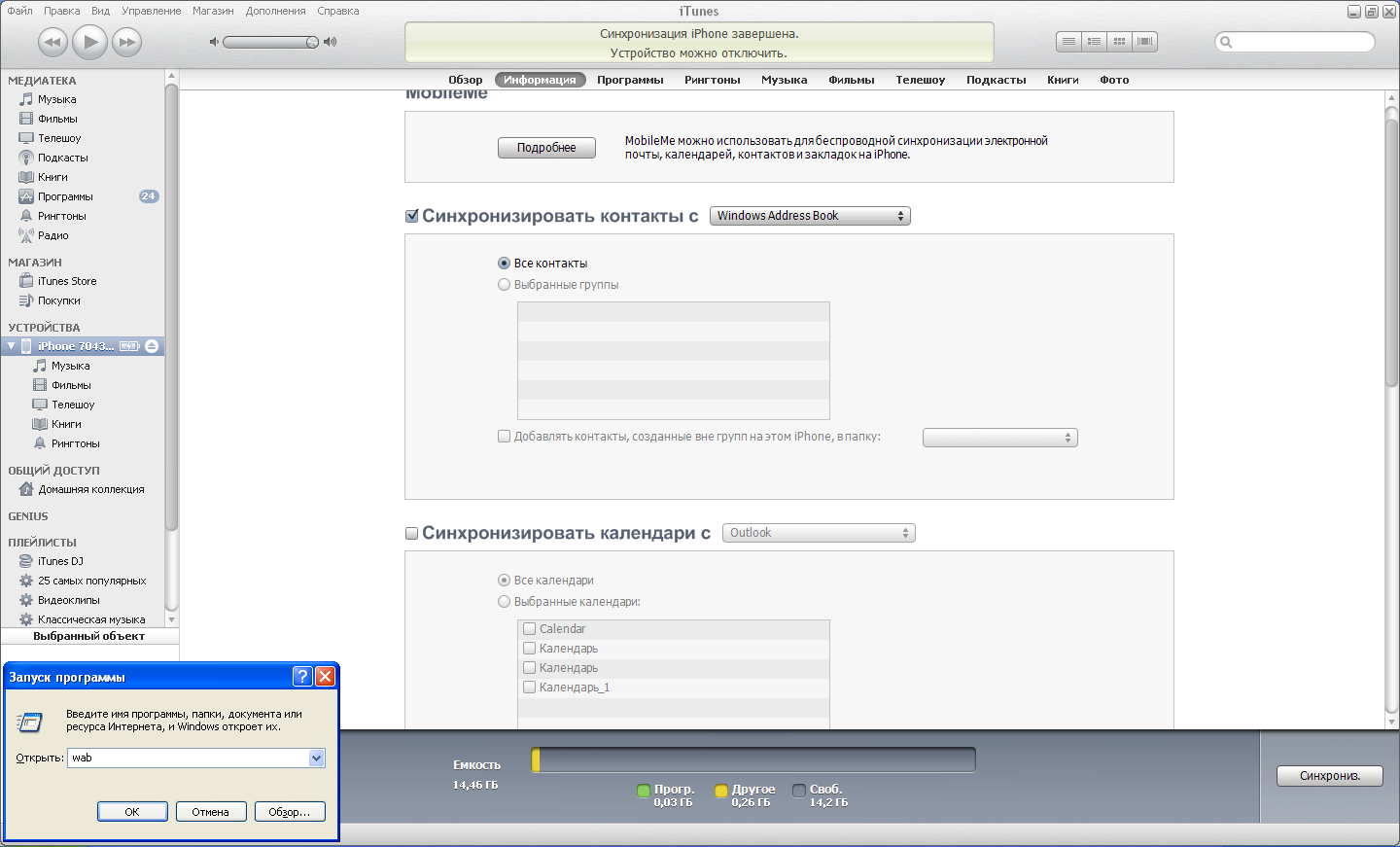
Task: Check the Календарь_1 calendar checkbox
Action: tap(530, 688)
